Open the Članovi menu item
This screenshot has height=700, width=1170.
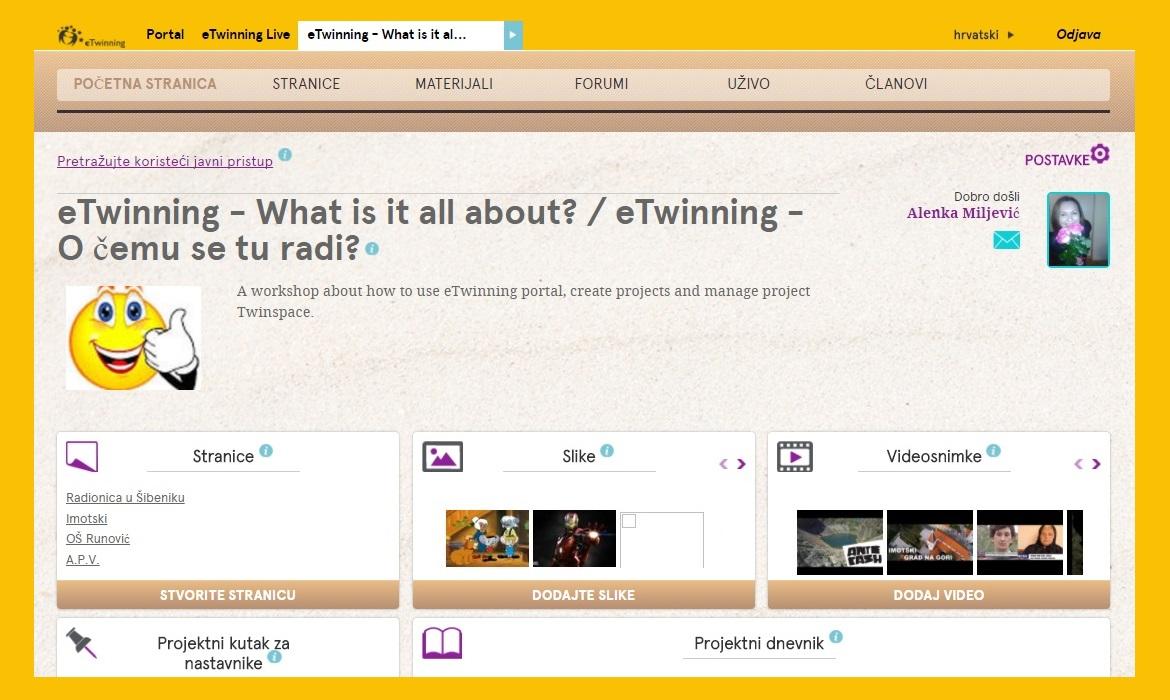coord(896,84)
